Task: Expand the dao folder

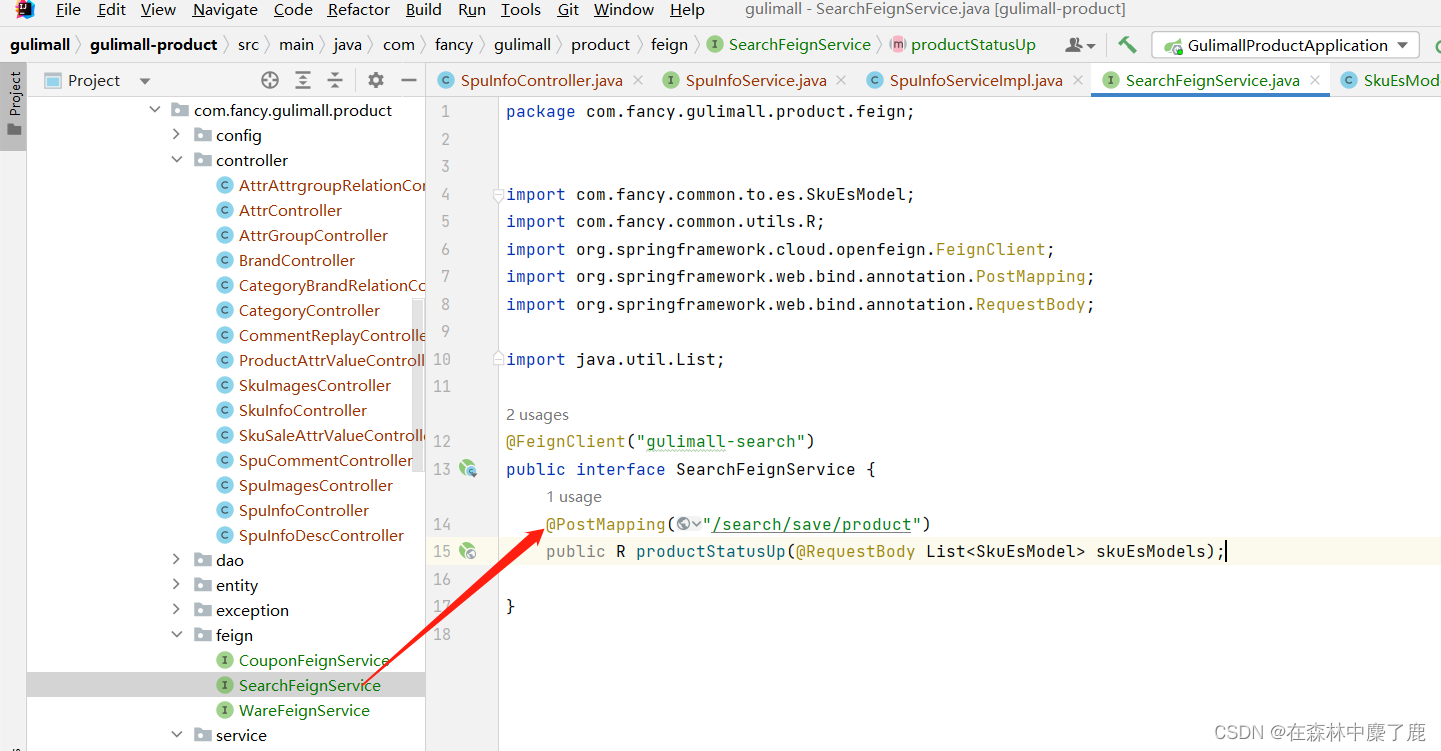Action: [177, 560]
